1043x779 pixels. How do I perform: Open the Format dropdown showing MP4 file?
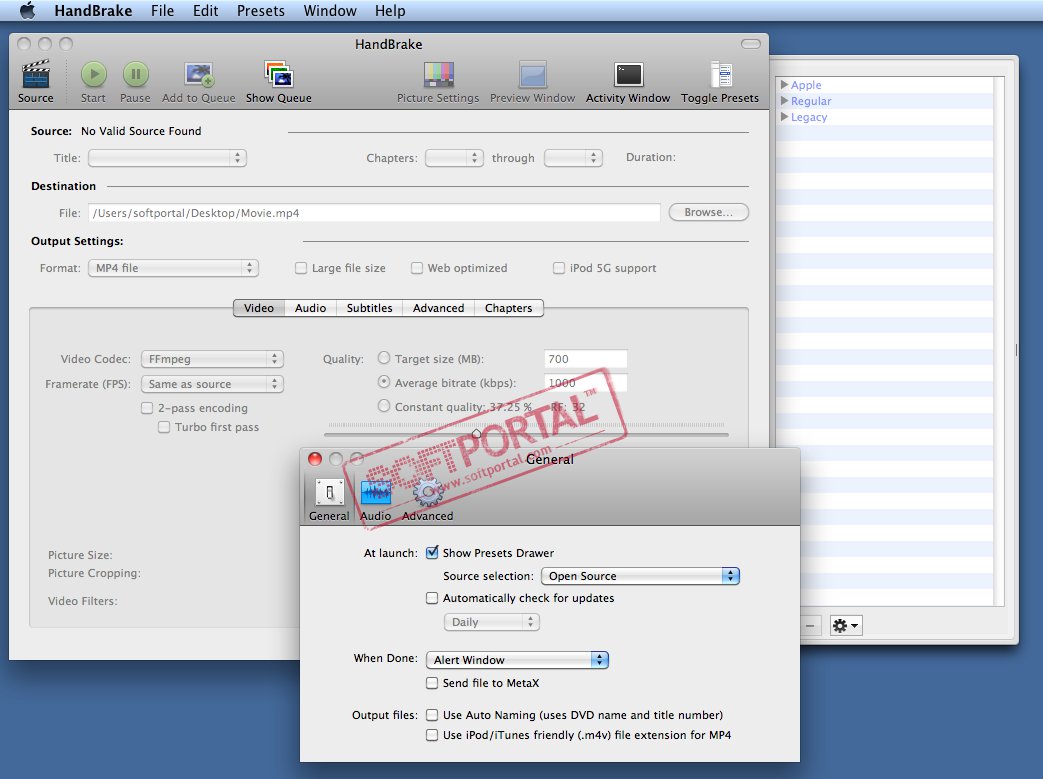(x=173, y=268)
